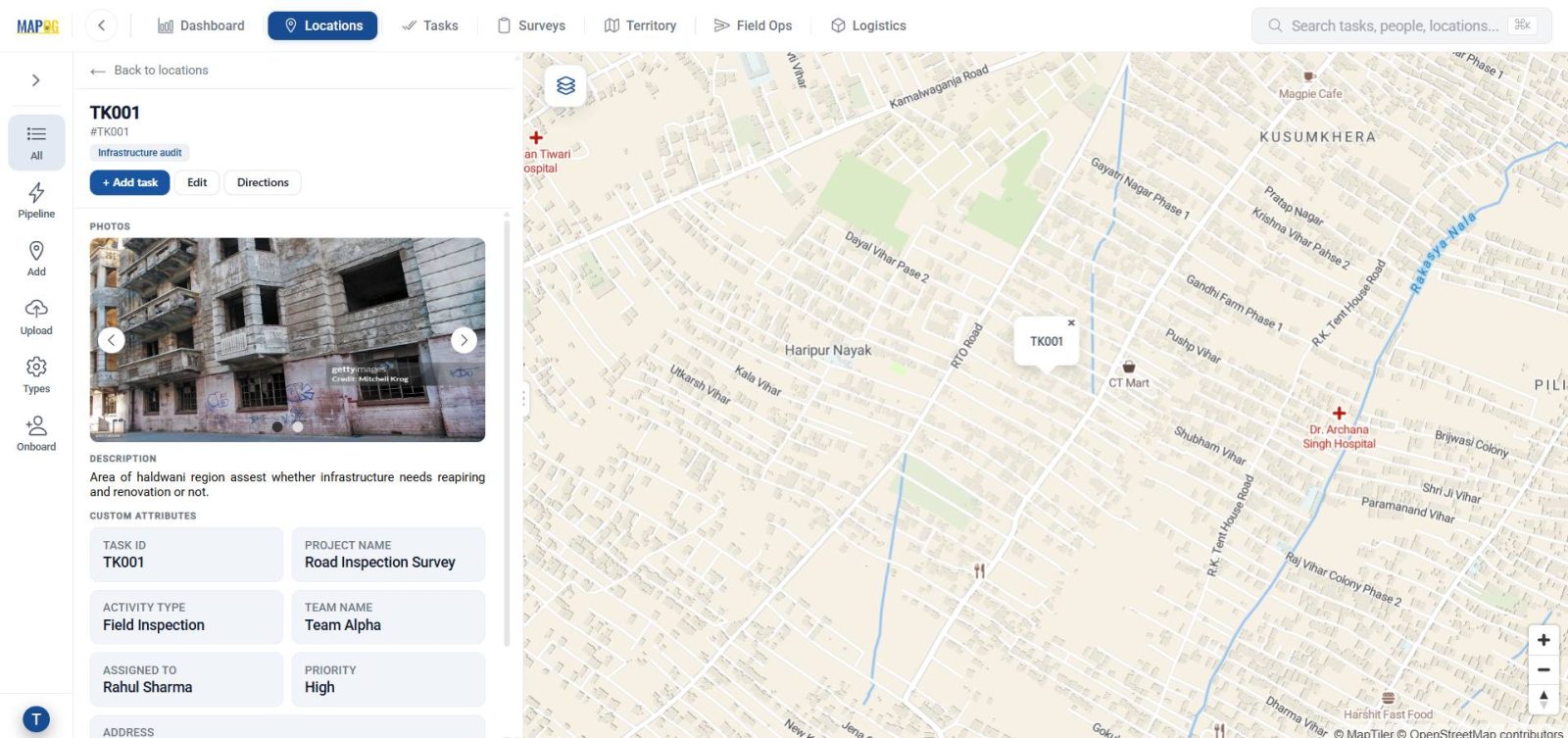The image size is (1568, 738).
Task: Expand the left sidebar with chevron
Action: point(36,80)
